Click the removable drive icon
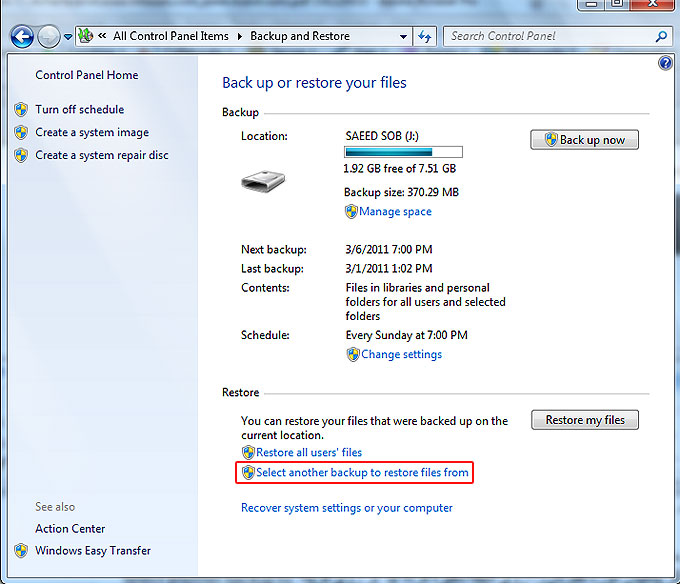 coord(263,181)
